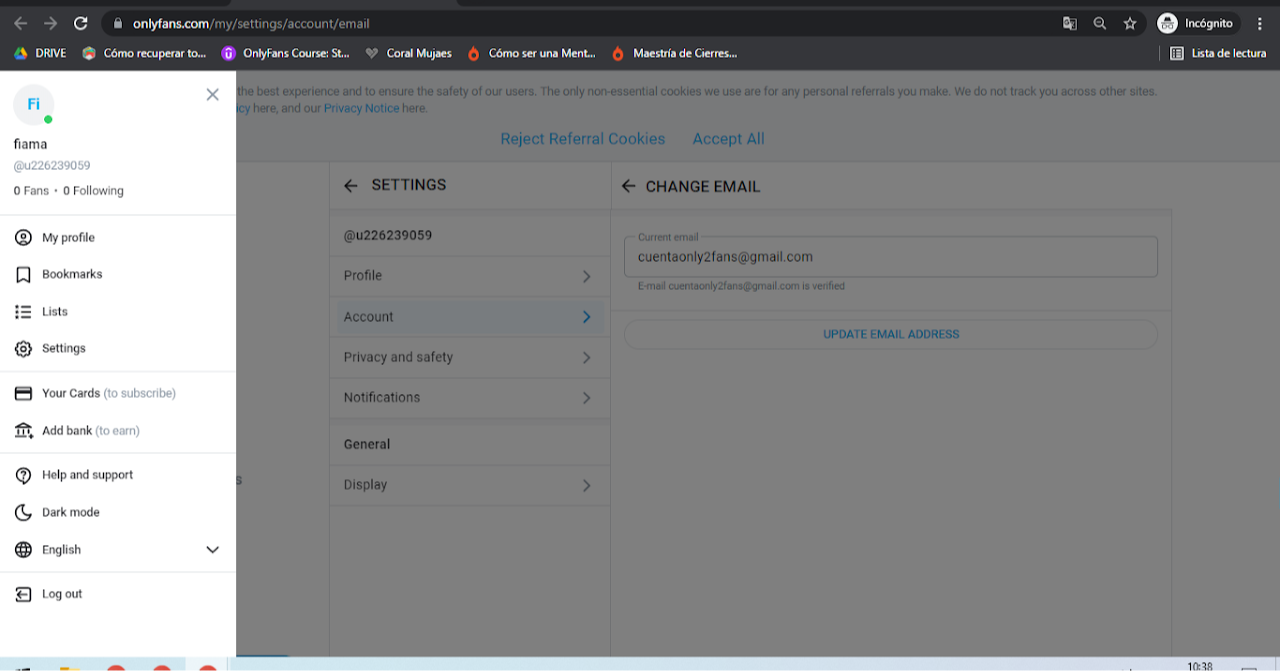
Task: Click the bookmark icon beside Bookmarks
Action: (x=24, y=274)
